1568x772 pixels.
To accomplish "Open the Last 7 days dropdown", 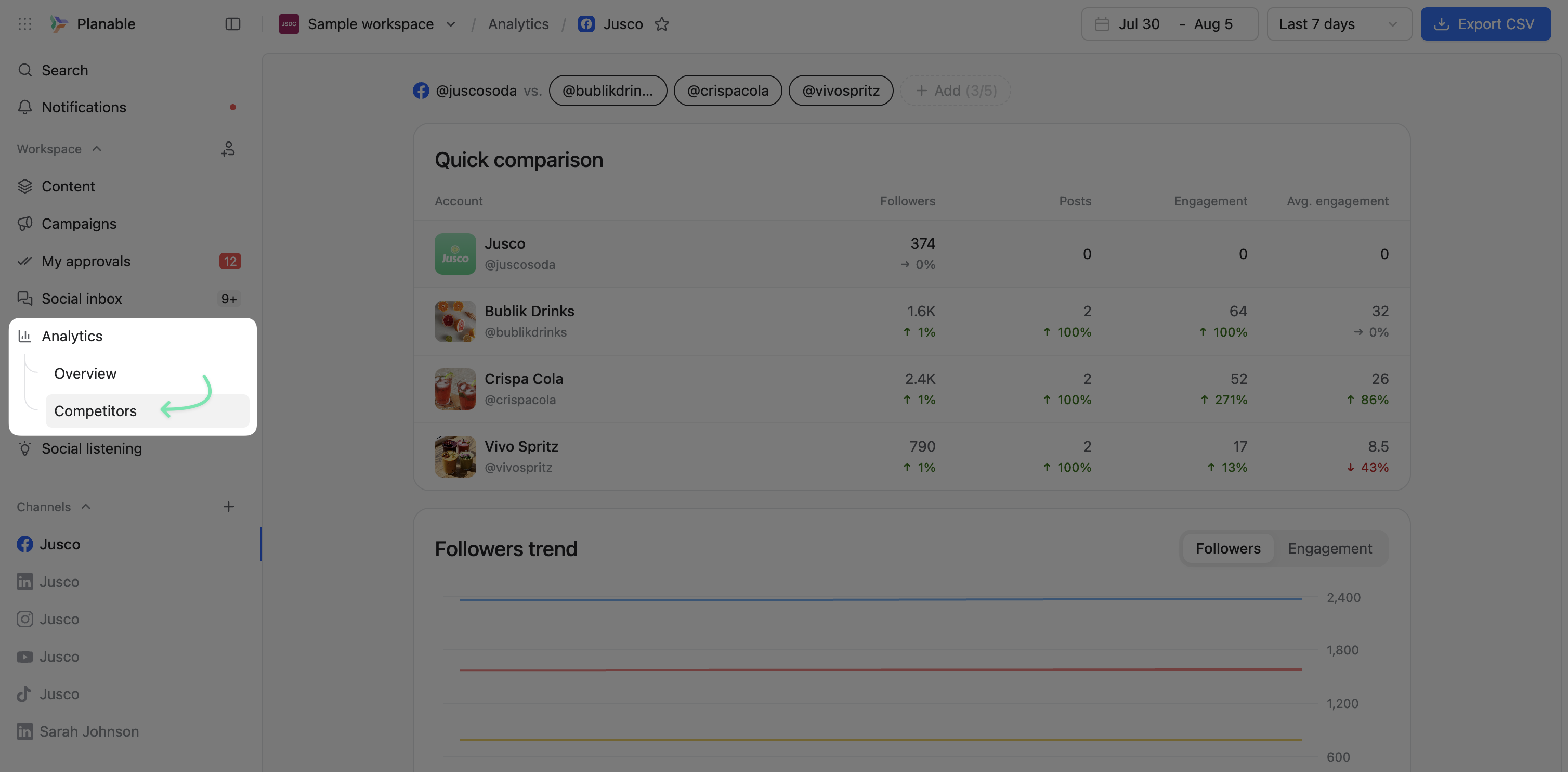I will 1339,24.
